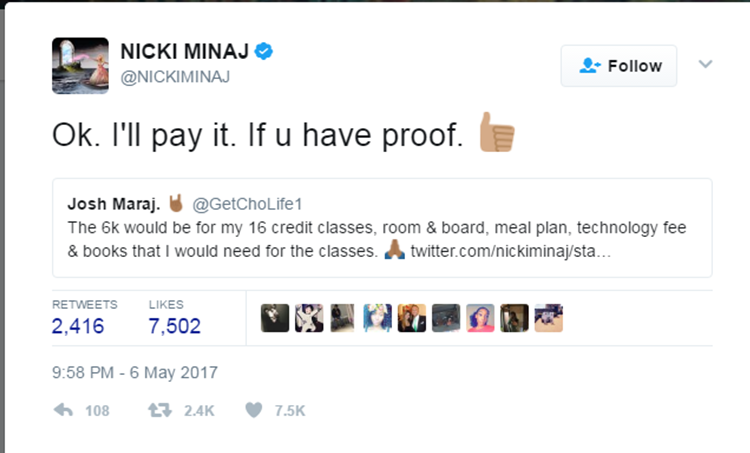The height and width of the screenshot is (453, 750).
Task: Retweet using the retweet arrows icon
Action: click(159, 410)
